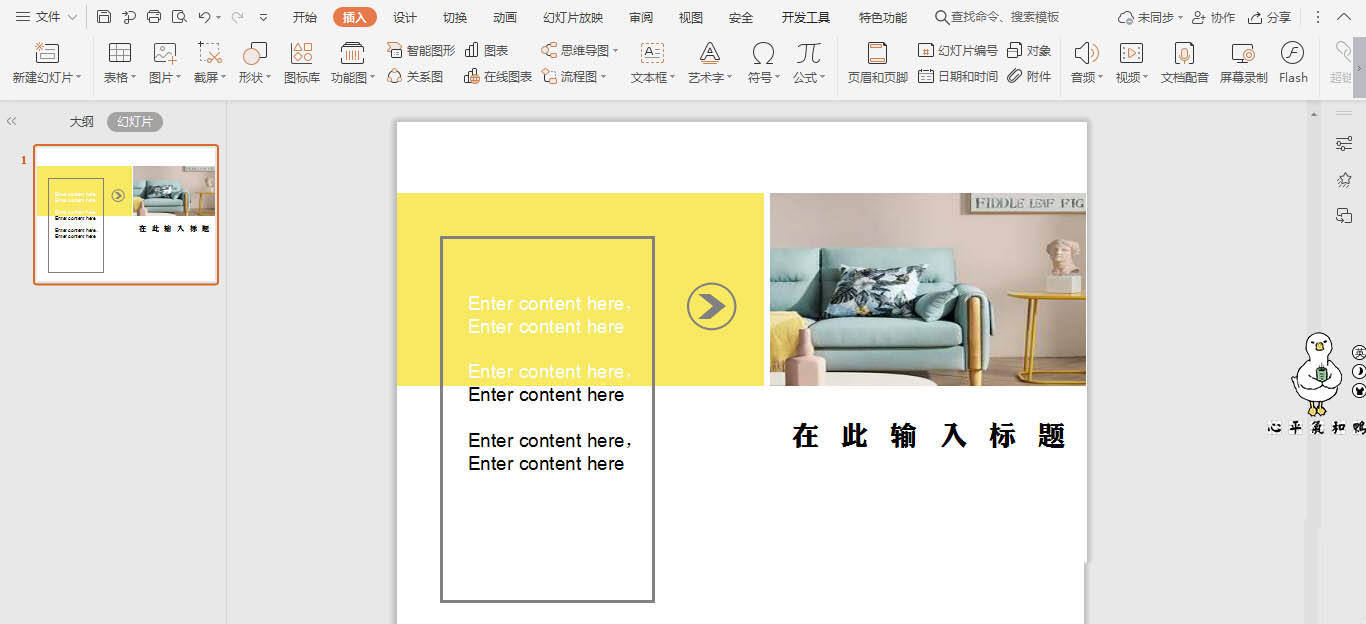This screenshot has width=1366, height=624.
Task: Insert an object (对象)
Action: tap(1029, 50)
